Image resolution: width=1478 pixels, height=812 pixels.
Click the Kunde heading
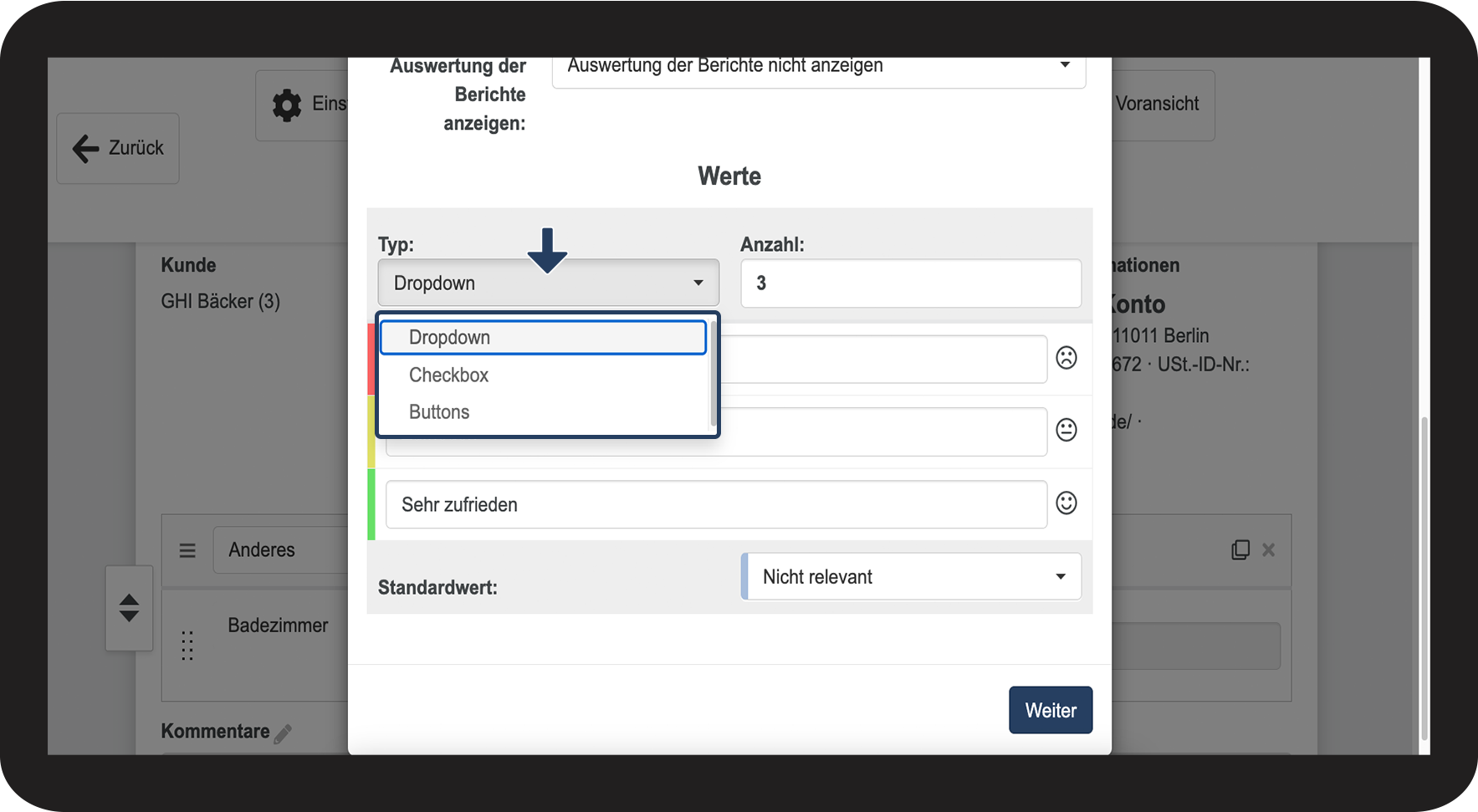pos(188,265)
